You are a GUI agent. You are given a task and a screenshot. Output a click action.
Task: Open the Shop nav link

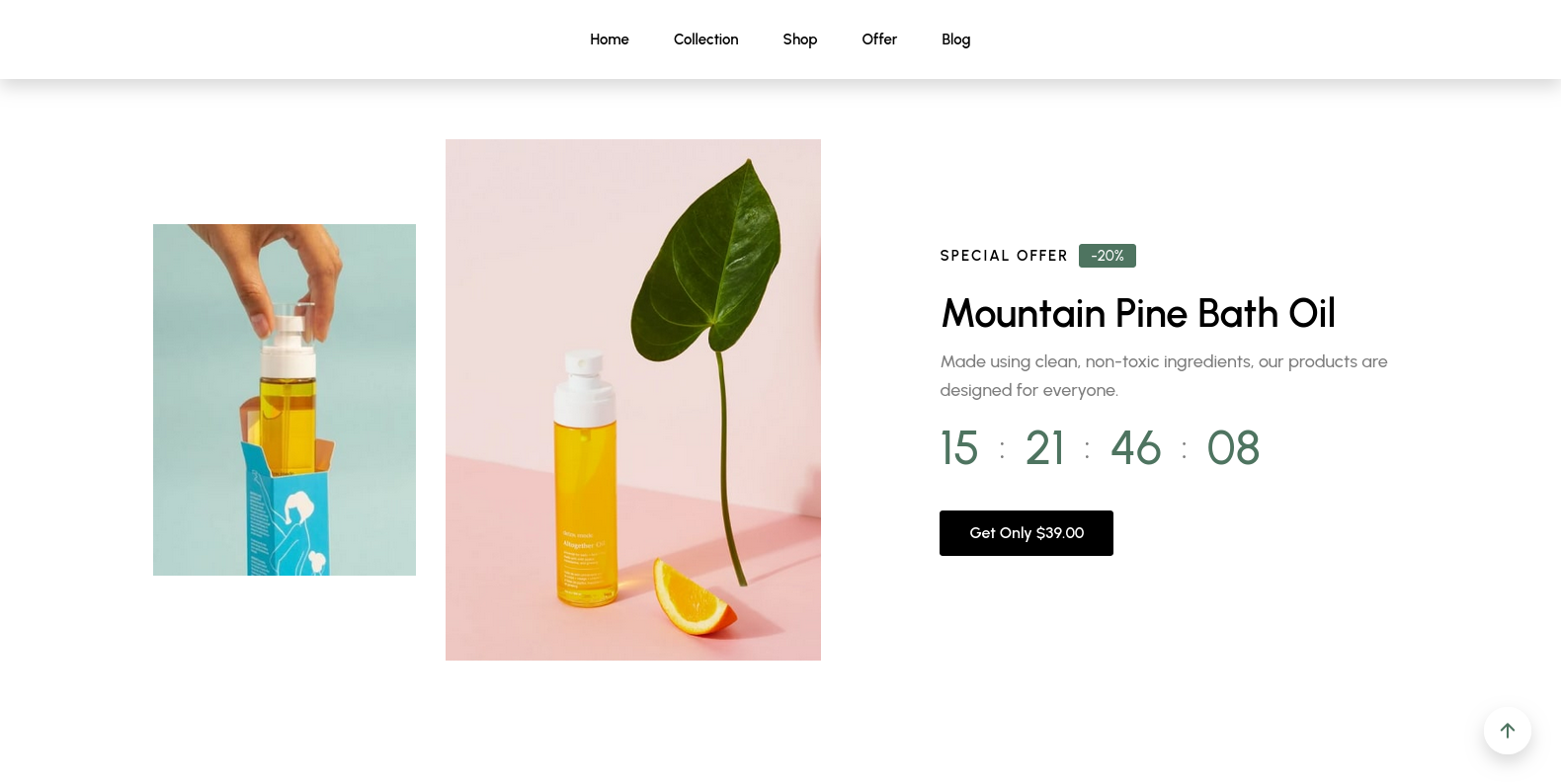pyautogui.click(x=799, y=39)
